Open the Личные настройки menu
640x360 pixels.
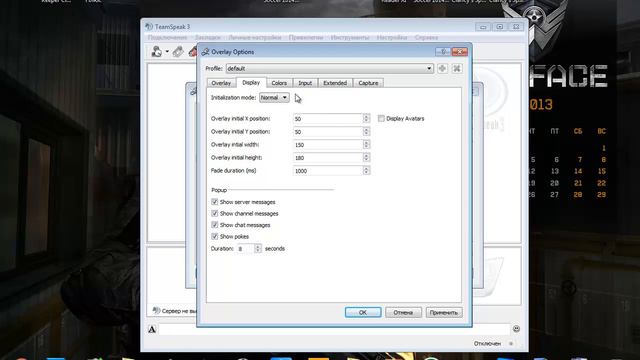point(255,38)
